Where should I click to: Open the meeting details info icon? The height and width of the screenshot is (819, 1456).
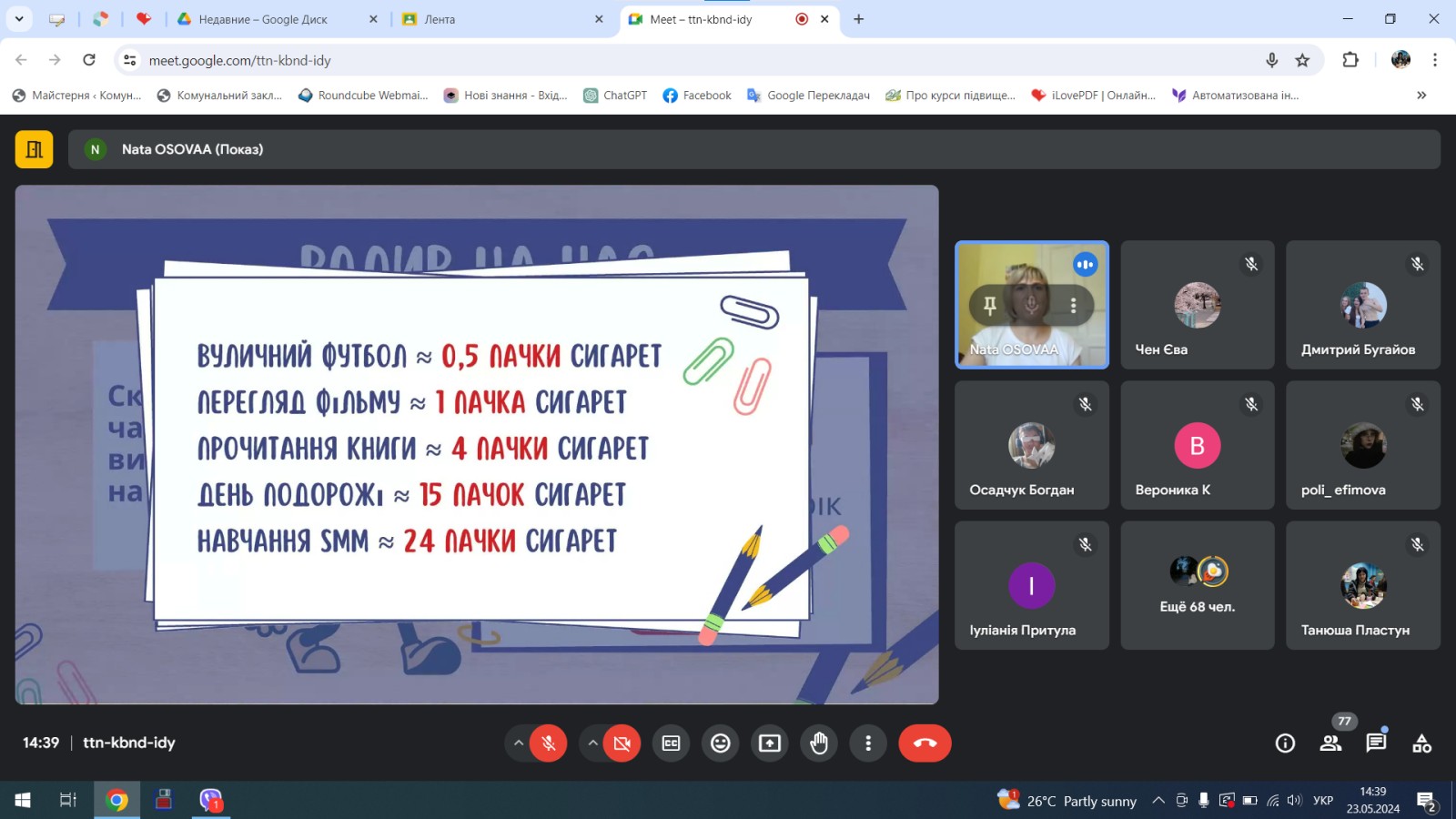(1285, 743)
